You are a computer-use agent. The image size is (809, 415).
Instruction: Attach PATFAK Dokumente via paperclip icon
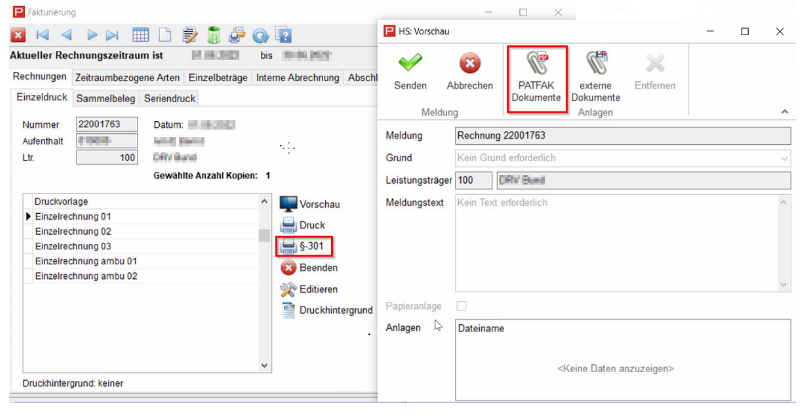(536, 66)
